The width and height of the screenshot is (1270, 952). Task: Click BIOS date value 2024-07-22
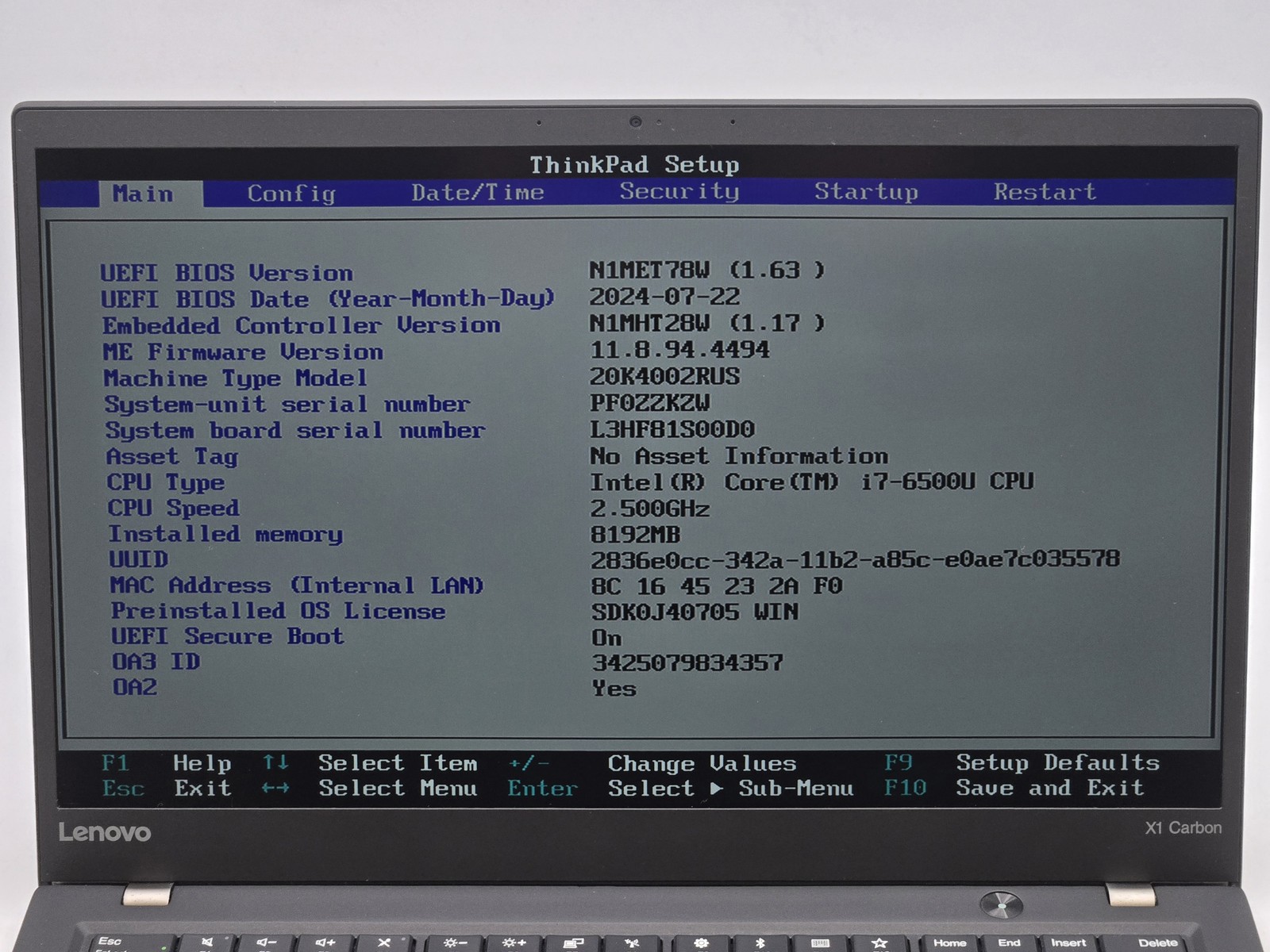[664, 297]
